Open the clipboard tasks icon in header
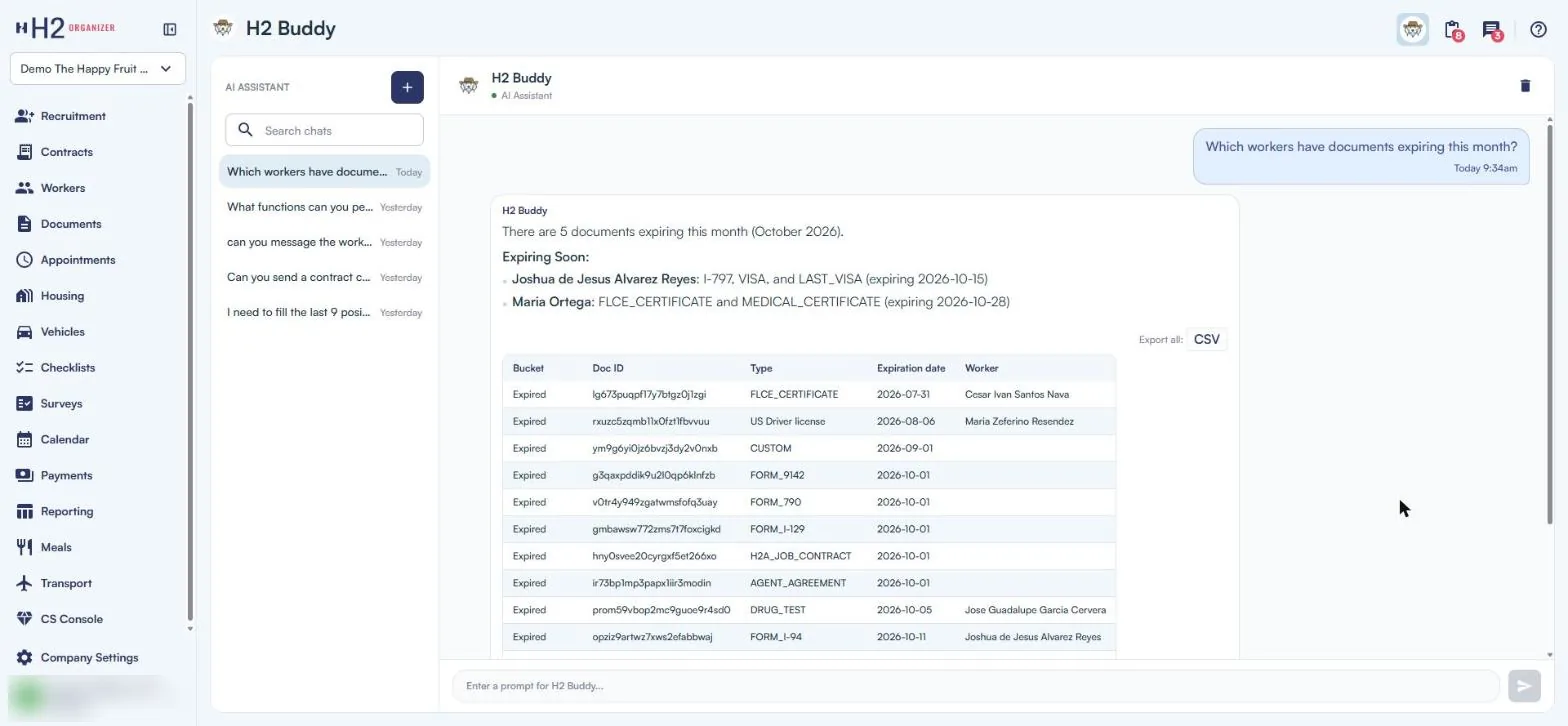The height and width of the screenshot is (726, 1568). click(x=1453, y=30)
